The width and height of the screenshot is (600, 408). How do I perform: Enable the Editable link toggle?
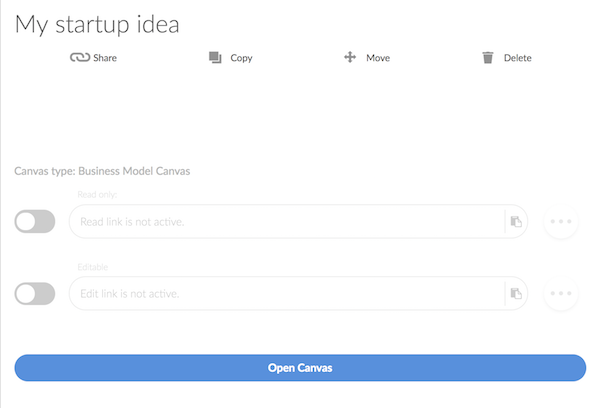point(35,294)
